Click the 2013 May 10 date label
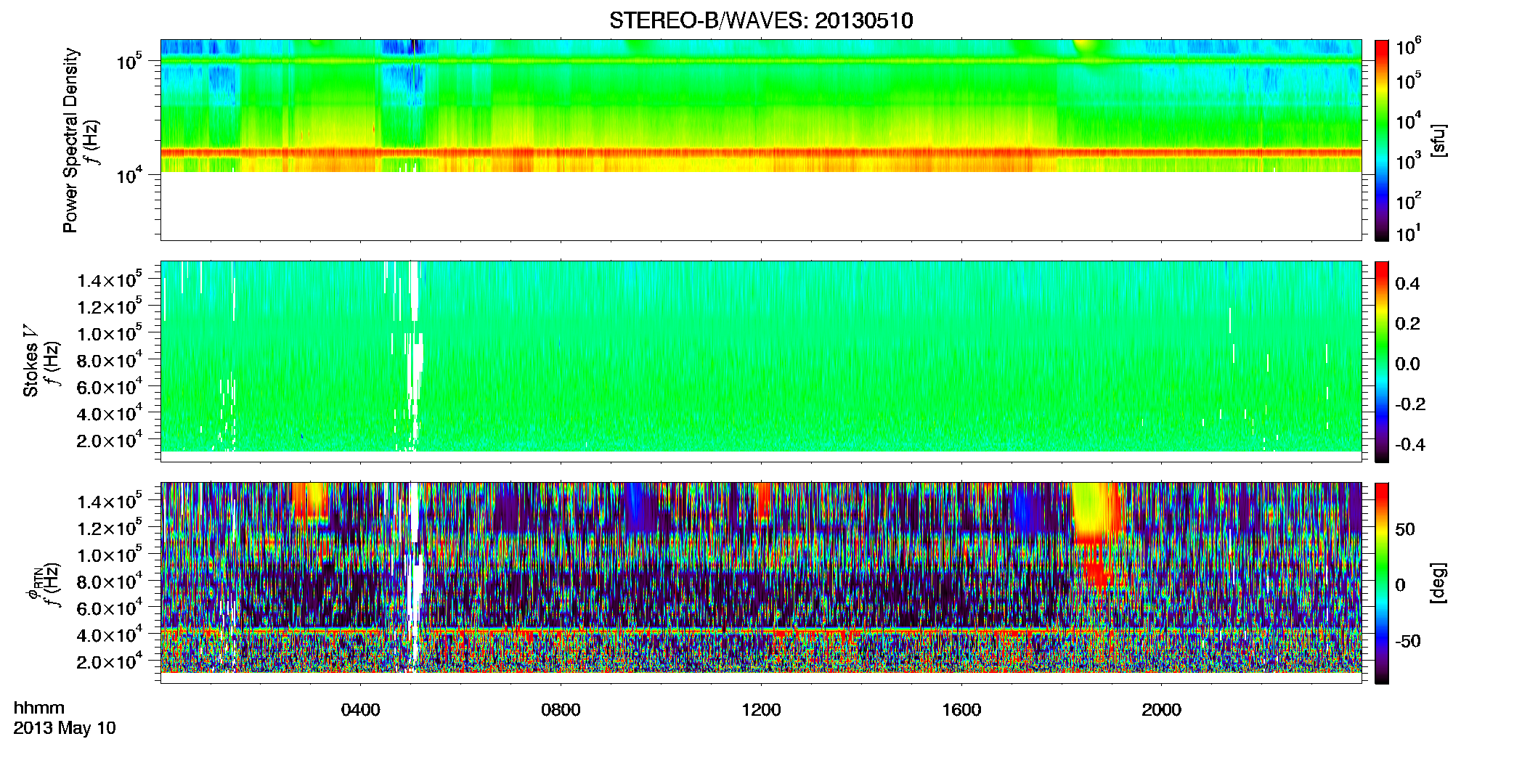Screen dimensions: 1522x784 tap(65, 728)
